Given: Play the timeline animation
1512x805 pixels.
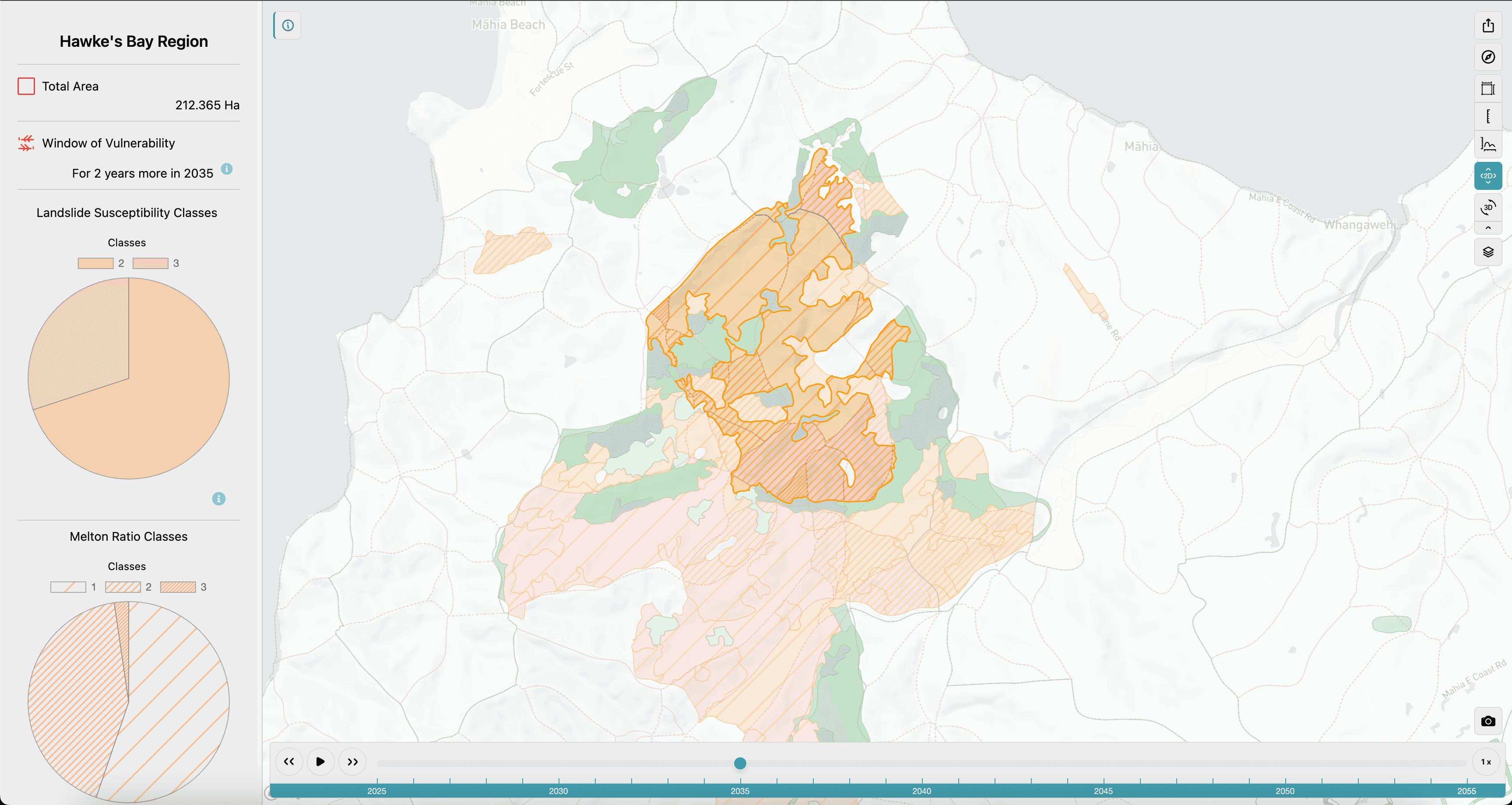Looking at the screenshot, I should point(320,762).
